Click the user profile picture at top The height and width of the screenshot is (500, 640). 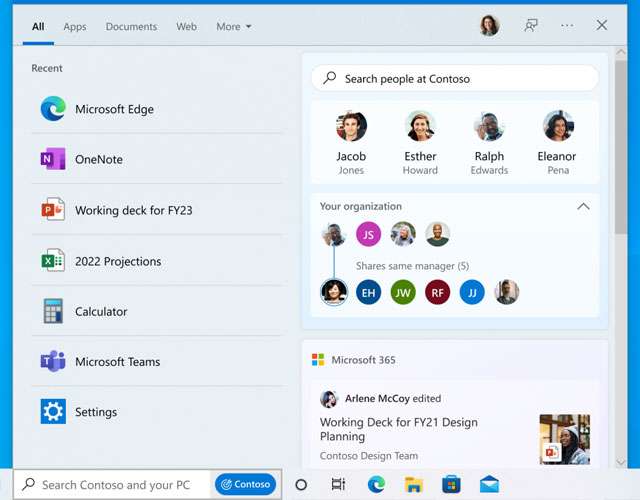coord(489,26)
